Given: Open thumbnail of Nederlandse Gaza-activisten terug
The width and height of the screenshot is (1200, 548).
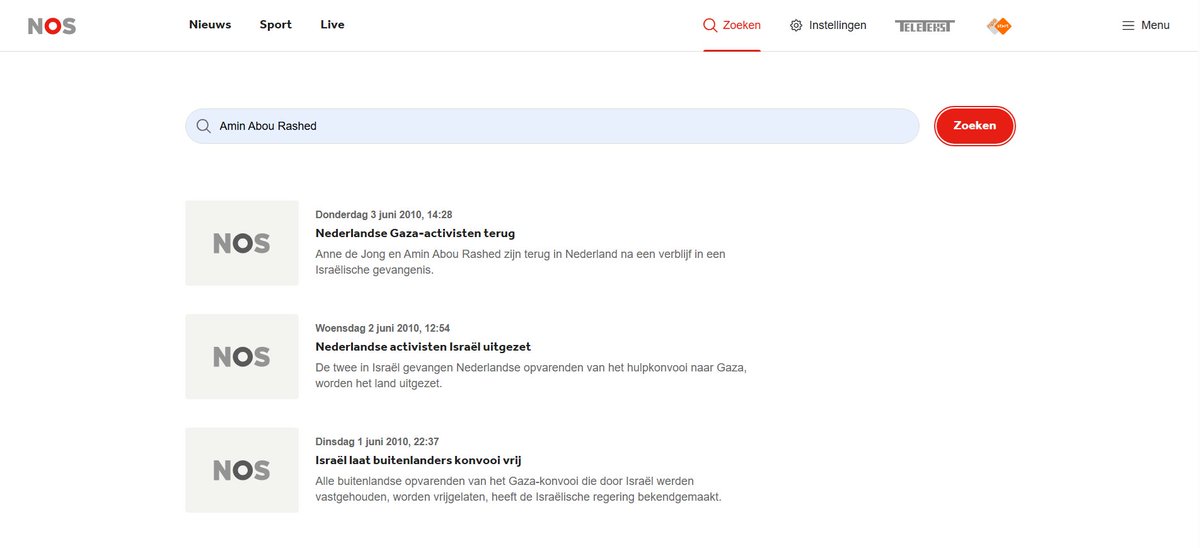Looking at the screenshot, I should point(242,243).
